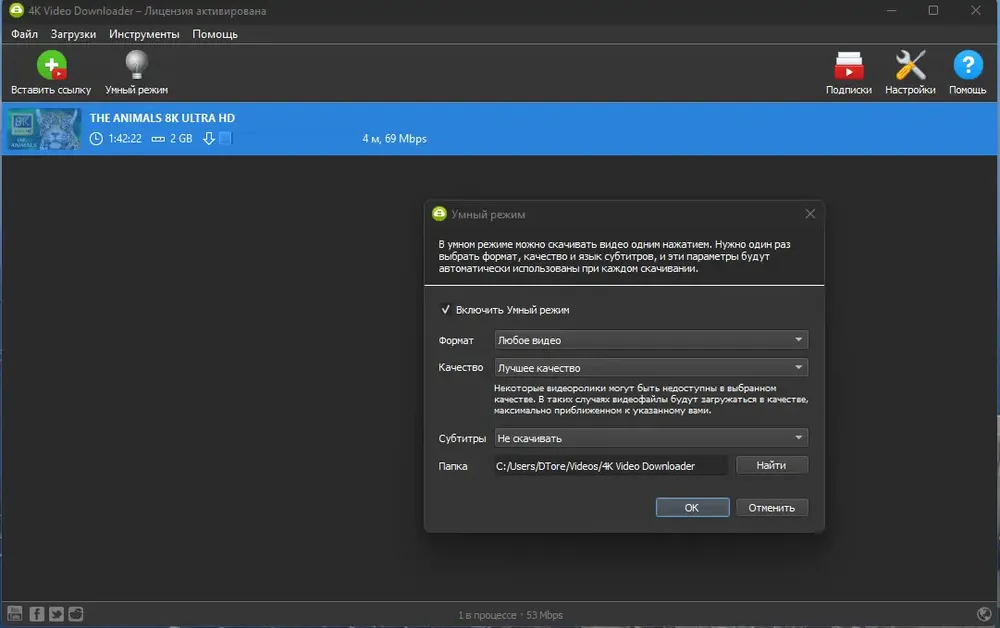Expand the Качество dropdown
This screenshot has width=1000, height=628.
(x=651, y=367)
